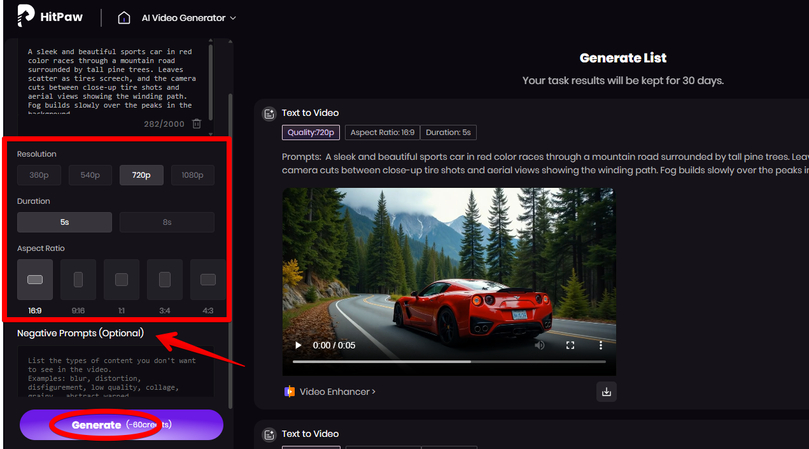
Task: Choose 8s duration
Action: point(167,222)
